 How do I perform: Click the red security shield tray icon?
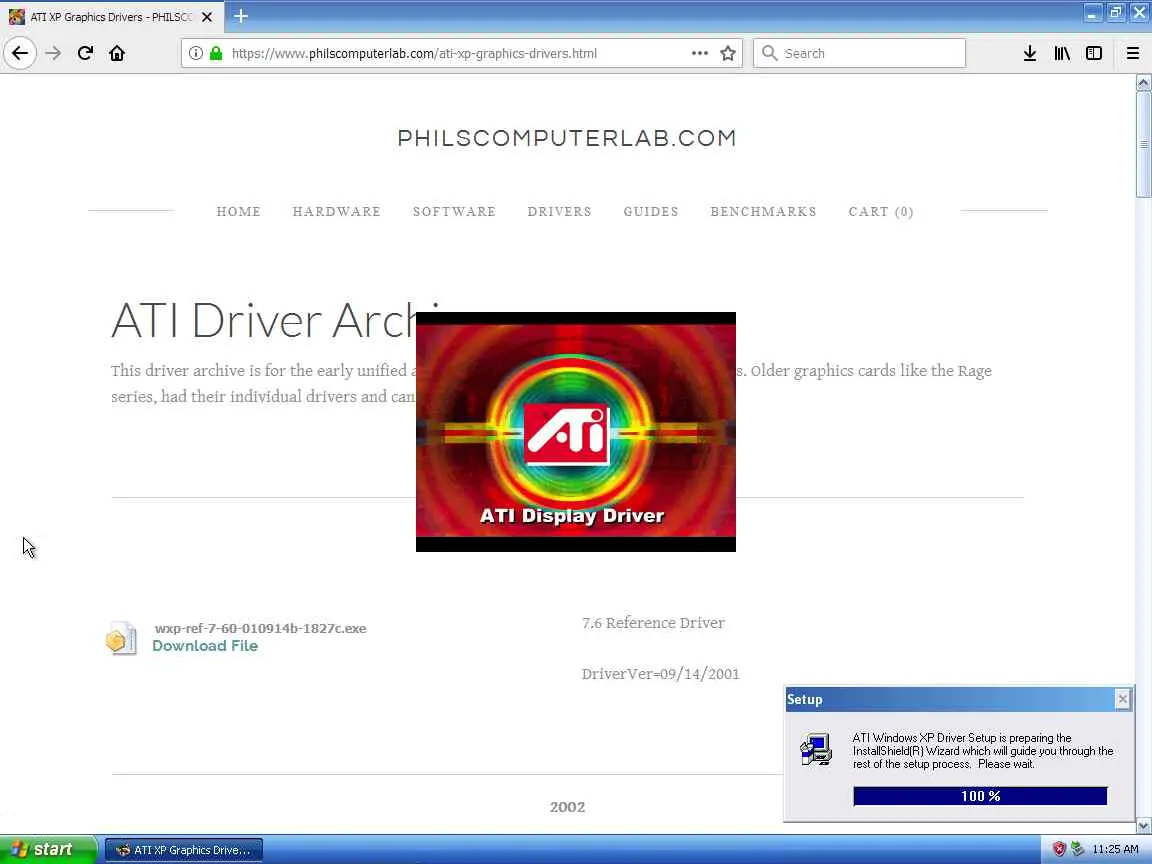(x=1059, y=849)
